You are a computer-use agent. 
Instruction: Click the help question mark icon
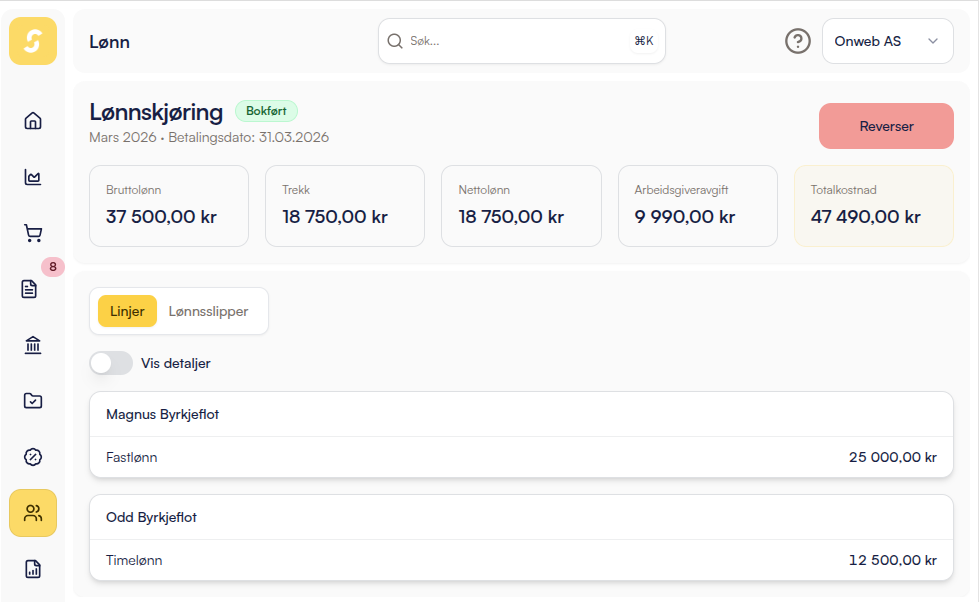pyautogui.click(x=797, y=41)
